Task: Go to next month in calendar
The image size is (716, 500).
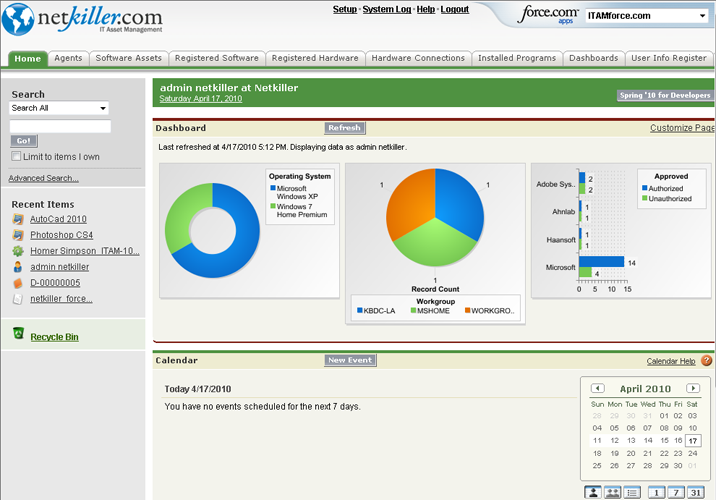Action: point(693,388)
